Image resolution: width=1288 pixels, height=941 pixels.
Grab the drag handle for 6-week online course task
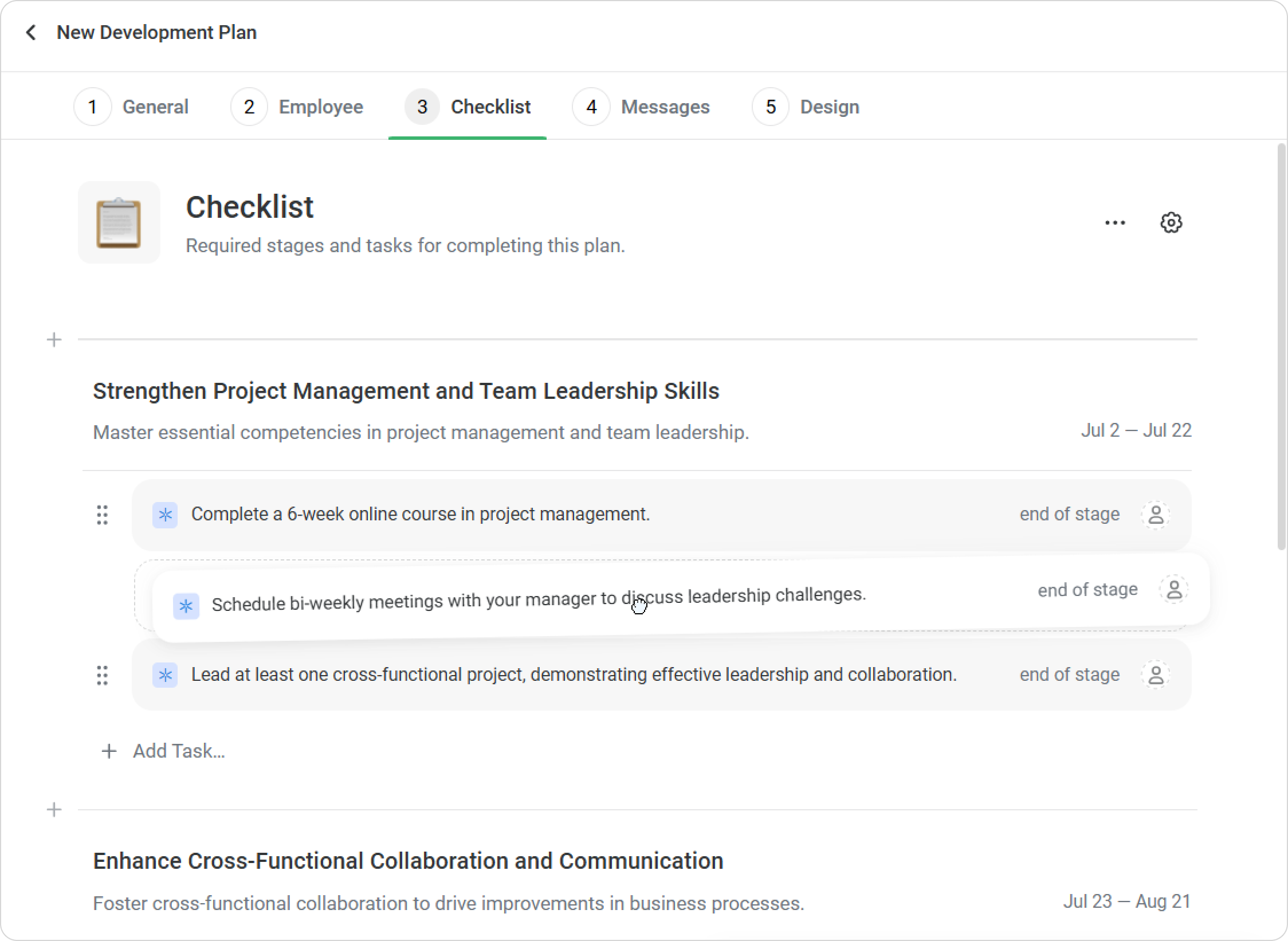pyautogui.click(x=102, y=515)
